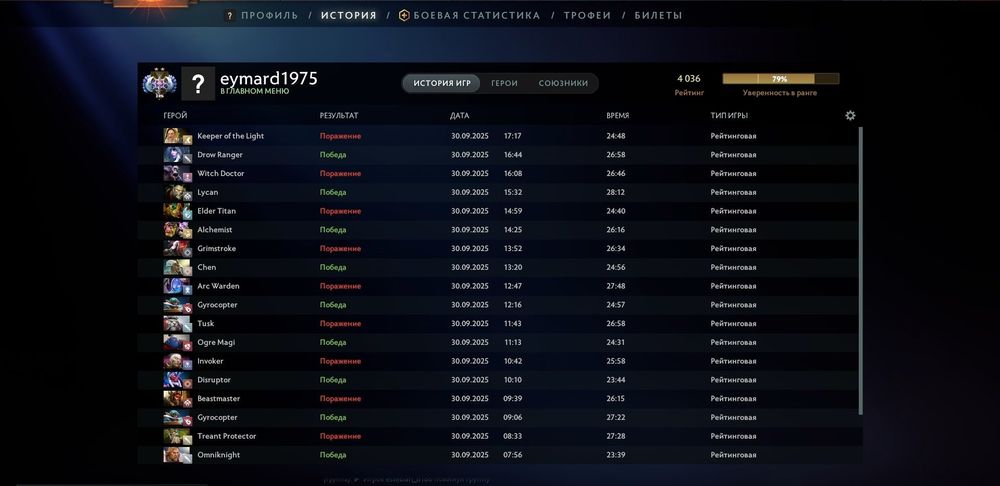Click the Dota Plus icon beside Боевая статистика
Viewport: 1000px width, 486px height.
(x=404, y=15)
